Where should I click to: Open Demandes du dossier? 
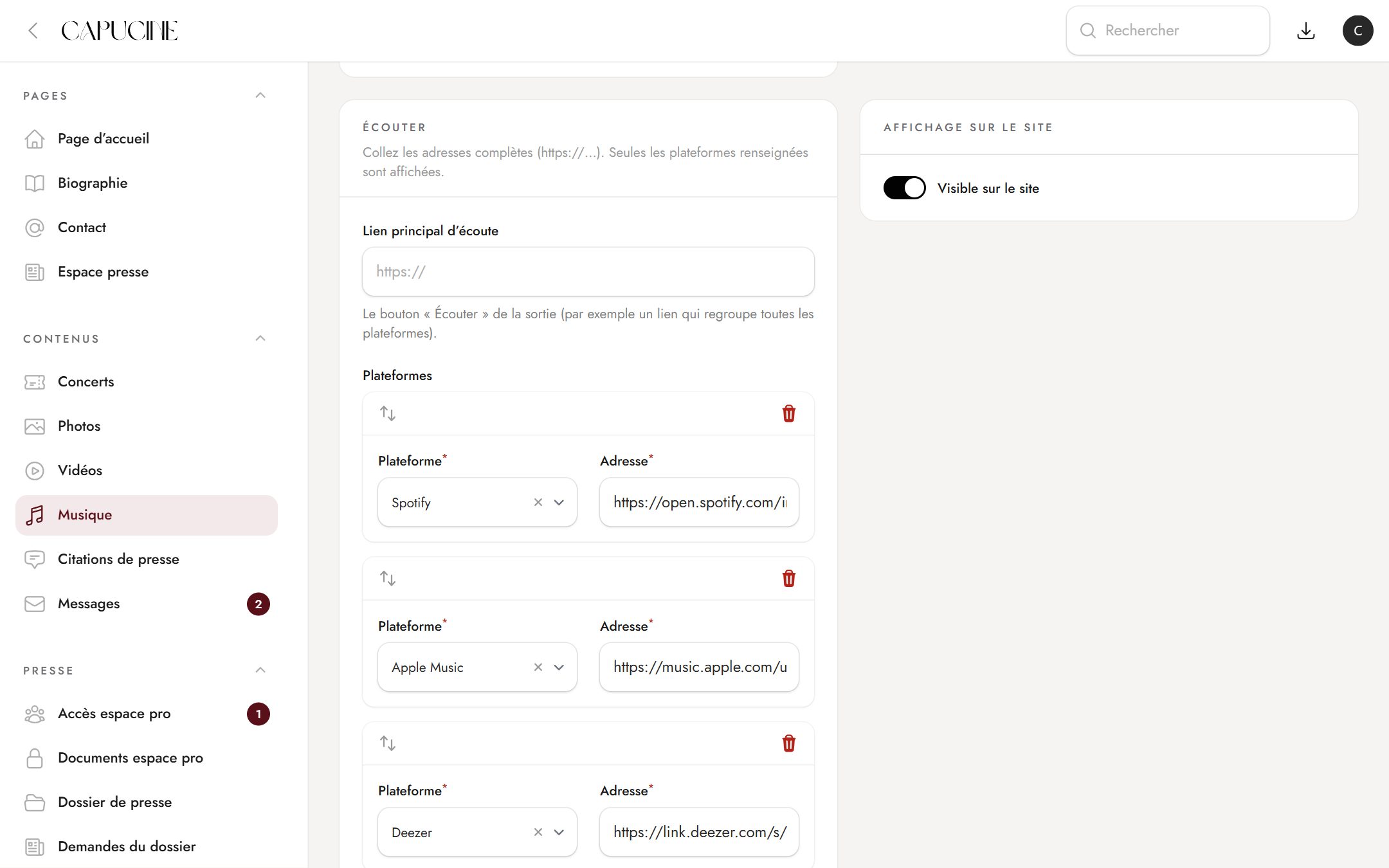147,847
